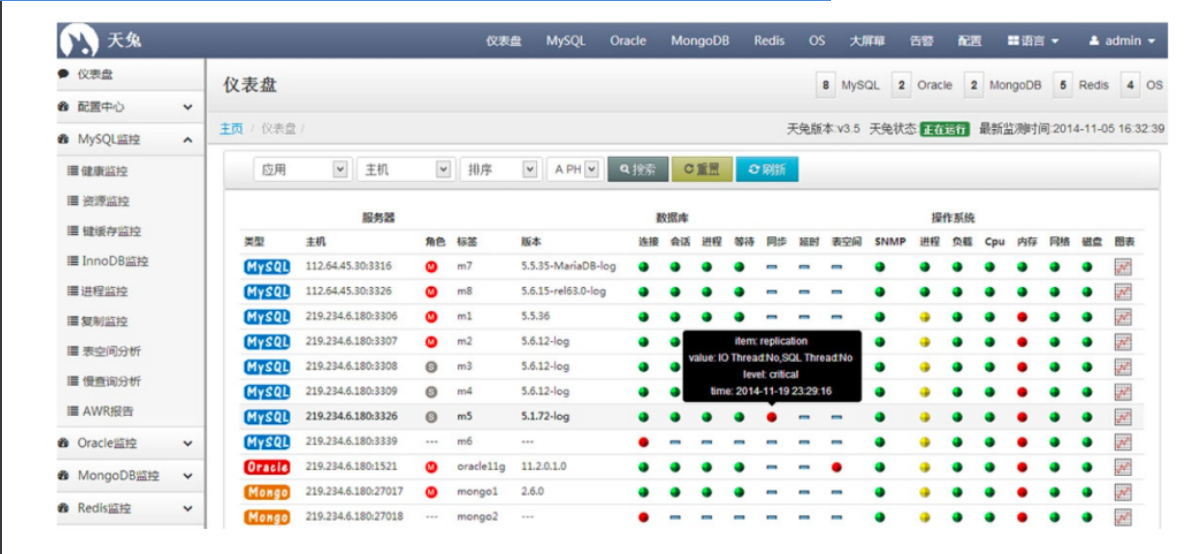Click red connection dot for m6 row
Viewport: 1193px width, 554px height.
(644, 442)
